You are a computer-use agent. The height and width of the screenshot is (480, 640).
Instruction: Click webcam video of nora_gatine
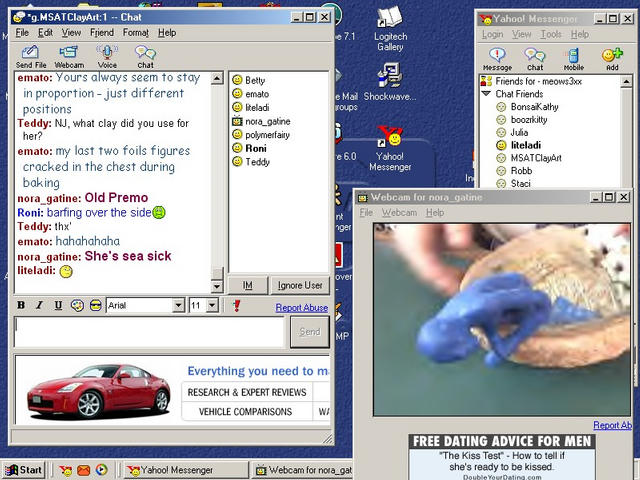click(502, 320)
